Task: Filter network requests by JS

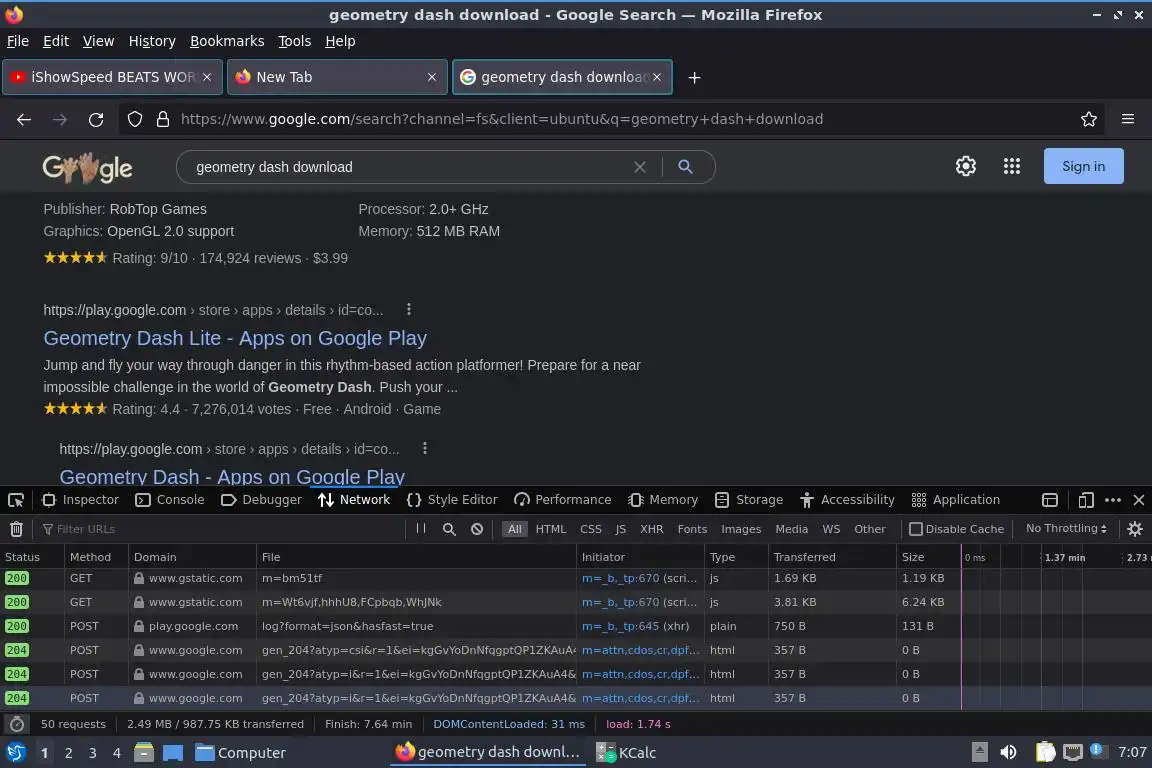Action: coord(621,529)
